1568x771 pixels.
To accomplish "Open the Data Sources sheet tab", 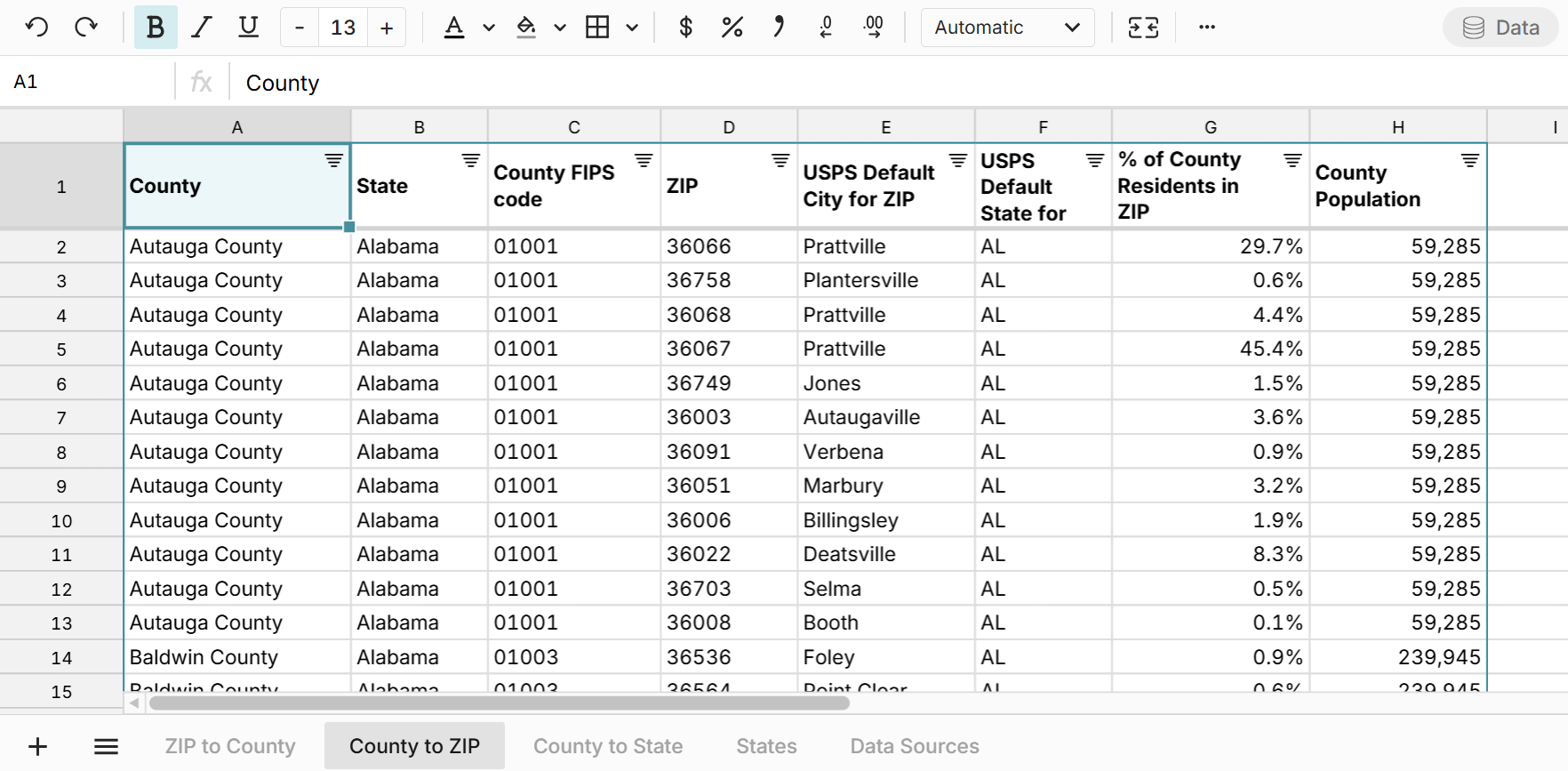I will (x=914, y=746).
